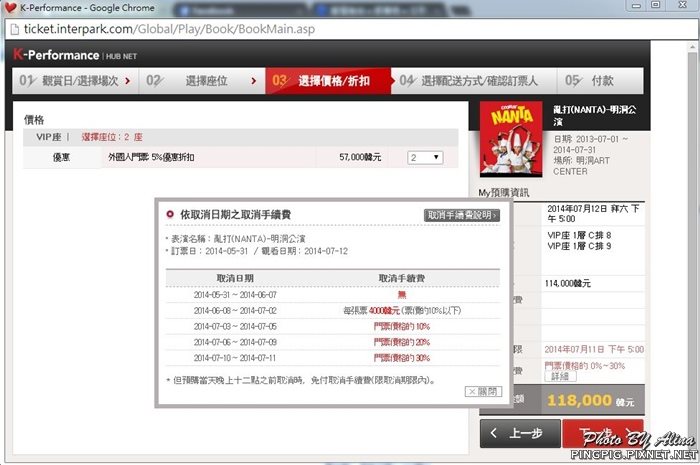Click the K-Performance HUB NET logo
Viewport: 700px width, 465px height.
tap(75, 55)
